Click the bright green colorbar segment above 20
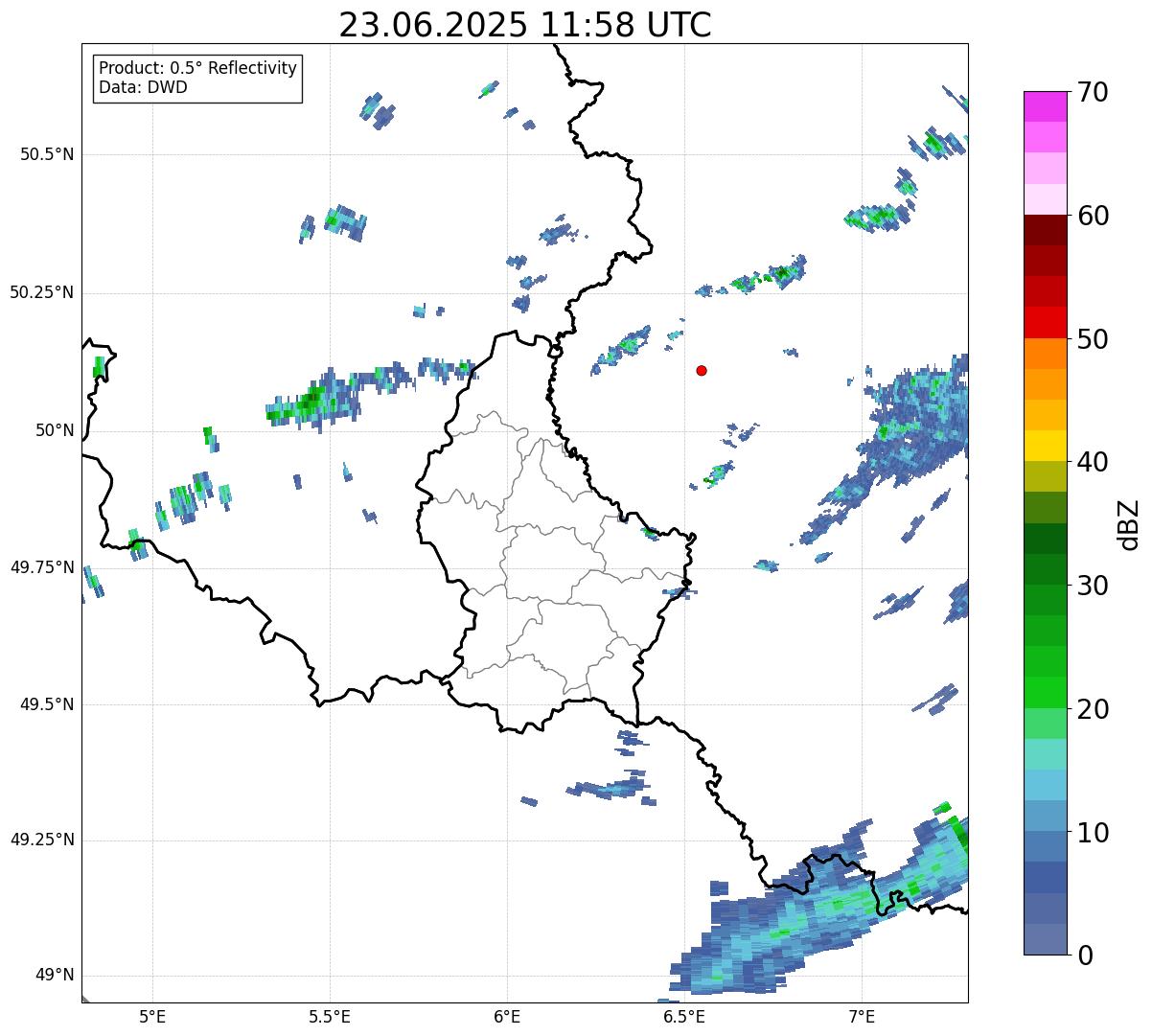Image resolution: width=1152 pixels, height=1036 pixels. pos(1045,693)
